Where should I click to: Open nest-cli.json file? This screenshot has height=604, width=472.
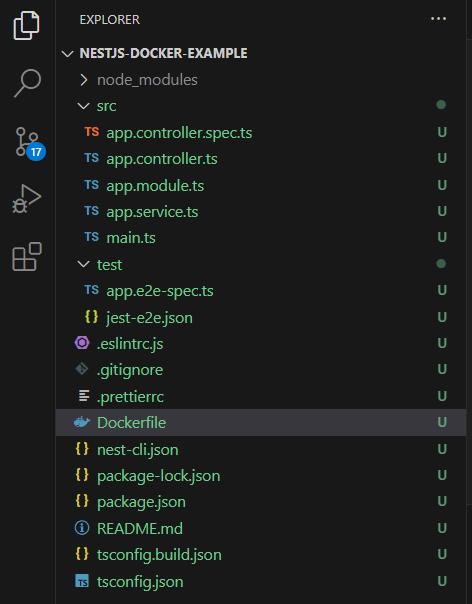point(261,450)
